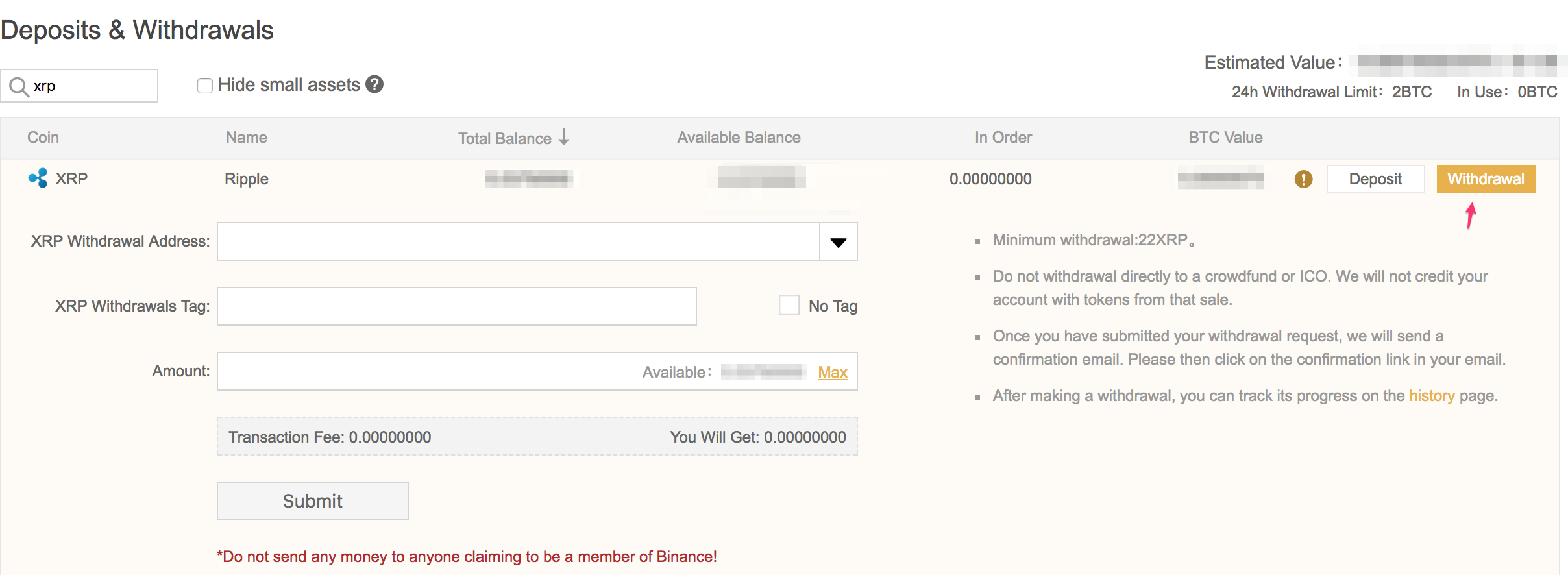
Task: Click the Max amount link
Action: click(833, 372)
